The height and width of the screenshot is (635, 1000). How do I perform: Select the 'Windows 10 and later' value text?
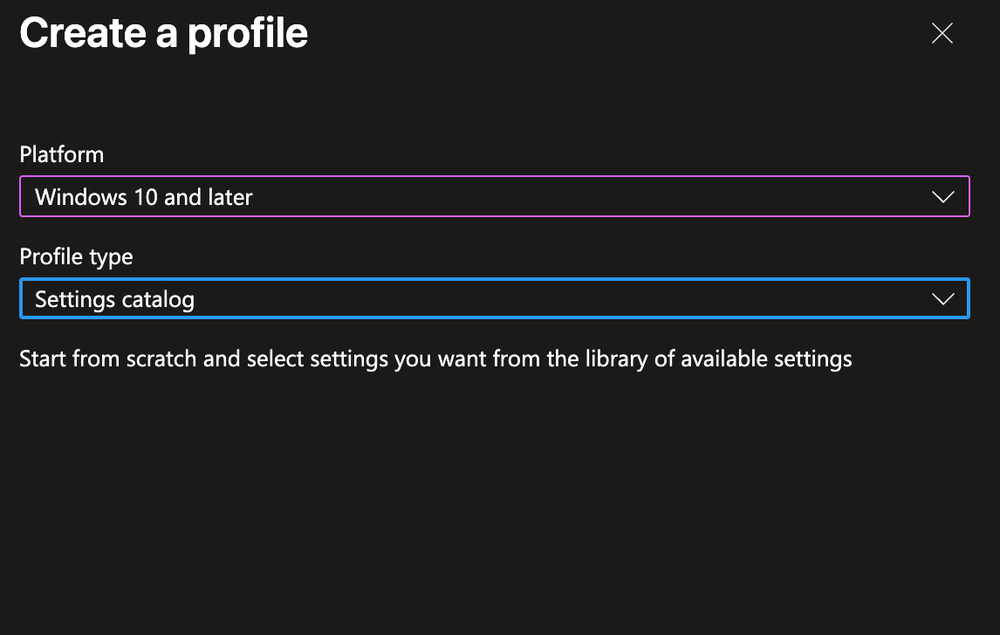tap(143, 197)
